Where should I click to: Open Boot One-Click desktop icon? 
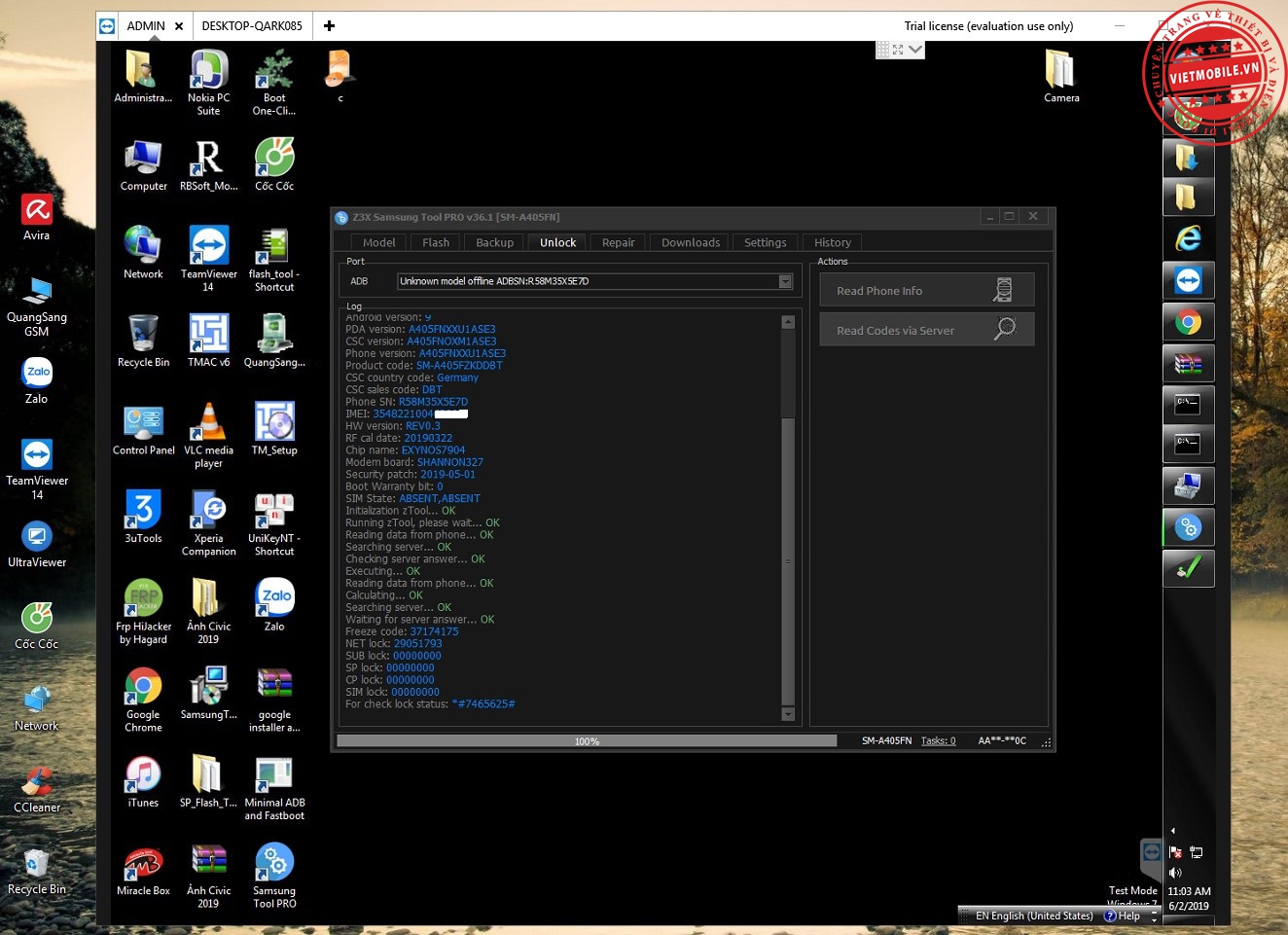[274, 83]
